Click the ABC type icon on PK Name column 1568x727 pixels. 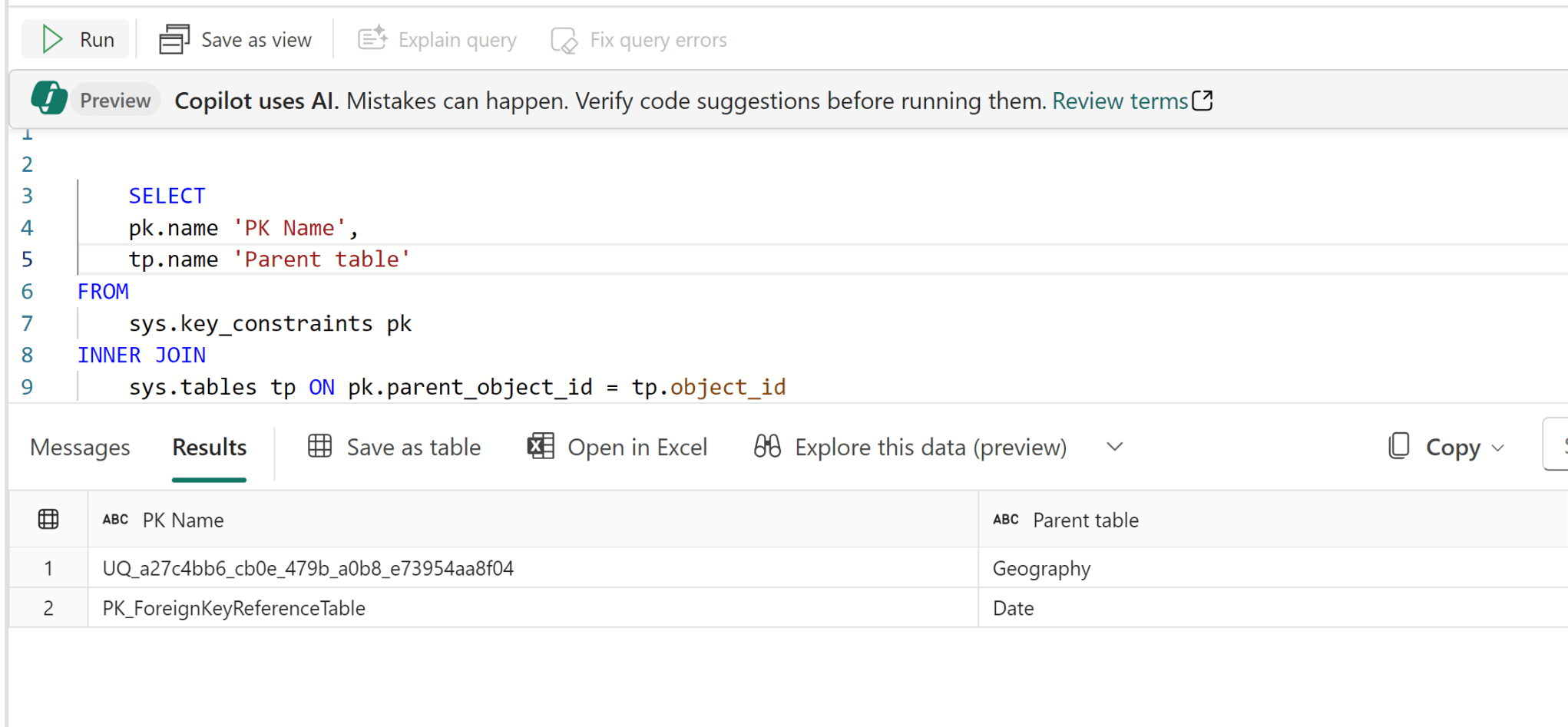[114, 519]
